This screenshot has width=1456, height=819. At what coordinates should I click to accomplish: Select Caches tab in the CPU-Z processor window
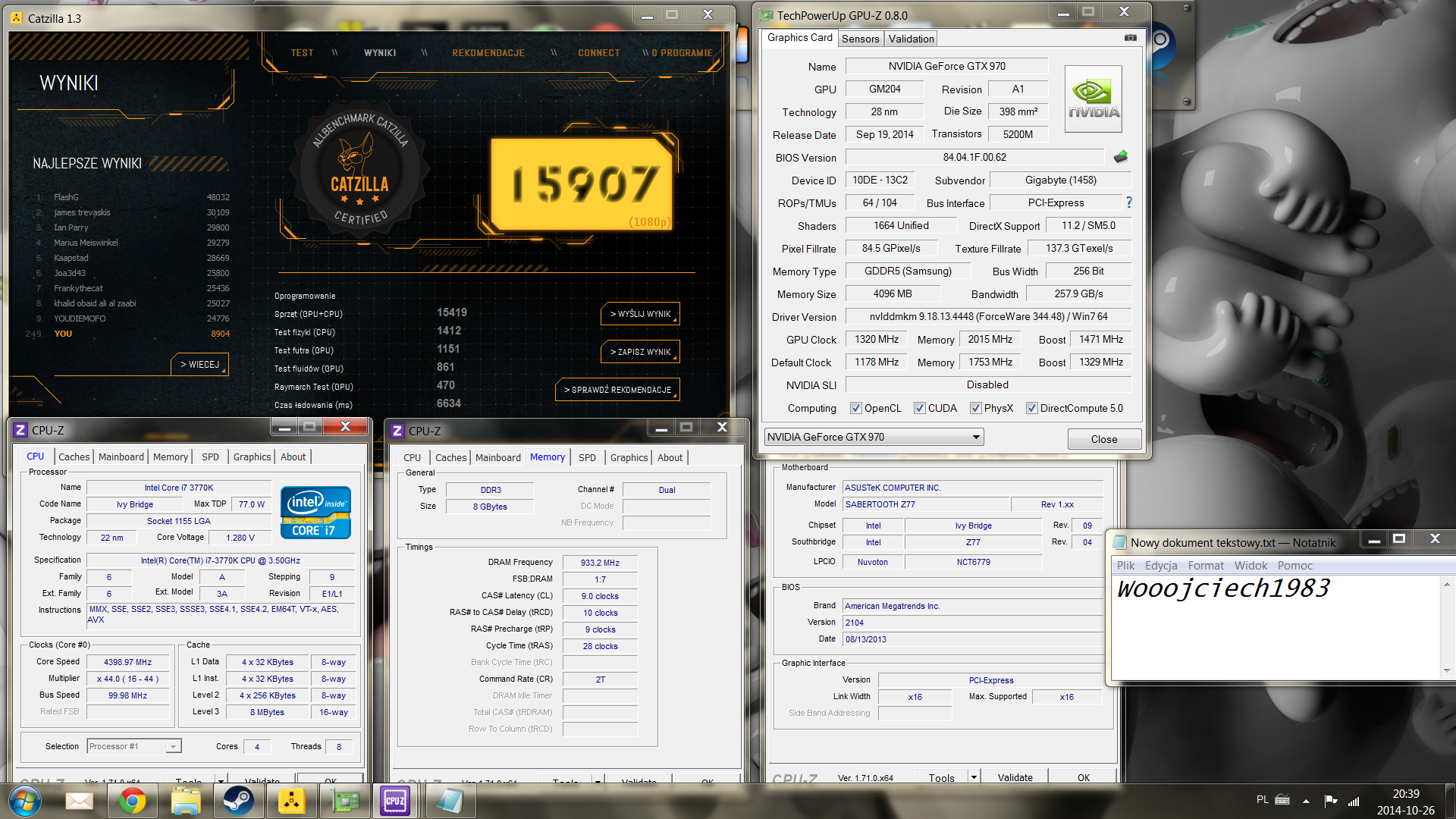click(x=74, y=457)
